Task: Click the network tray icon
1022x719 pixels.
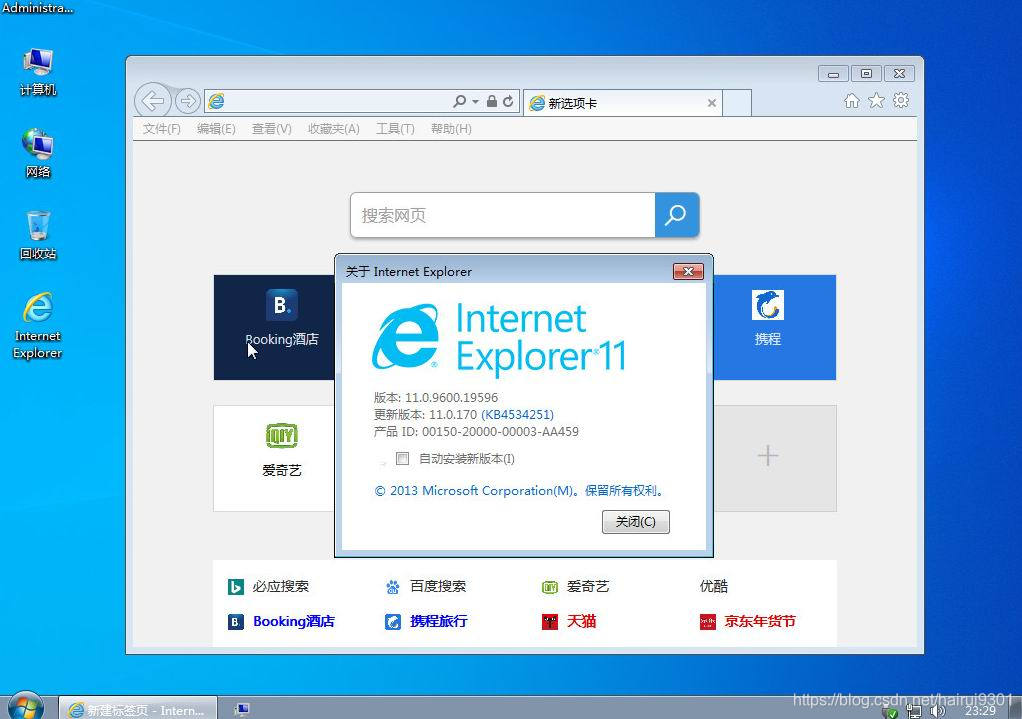Action: coord(914,711)
